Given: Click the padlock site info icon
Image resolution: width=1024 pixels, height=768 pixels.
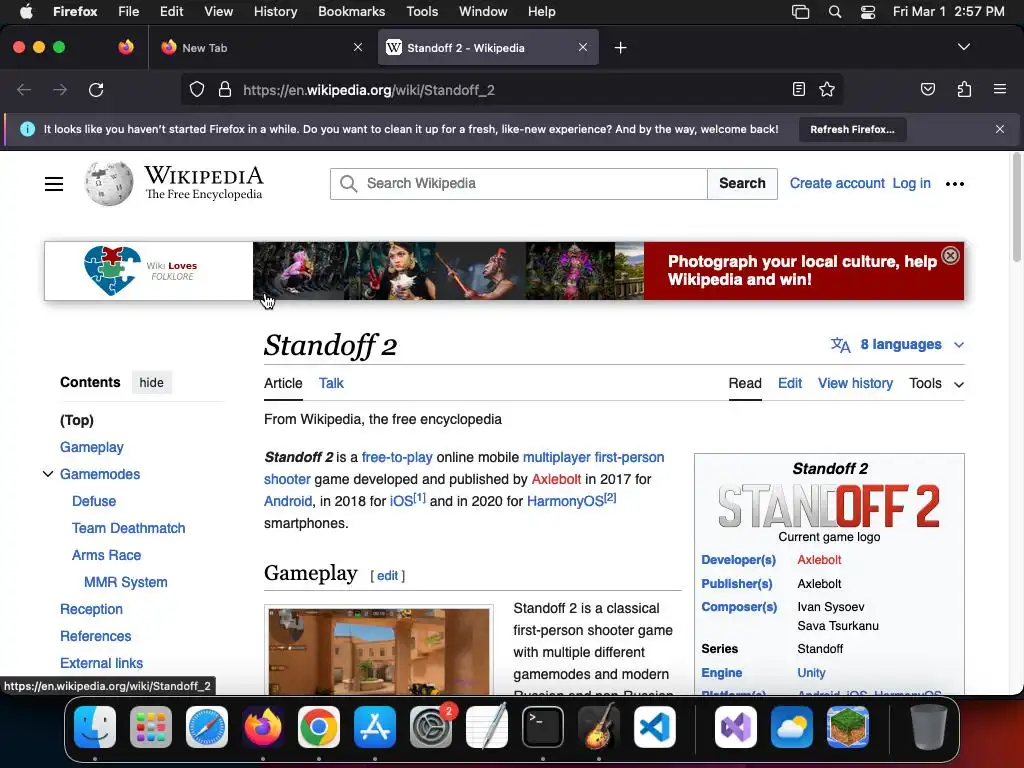Looking at the screenshot, I should tap(225, 89).
